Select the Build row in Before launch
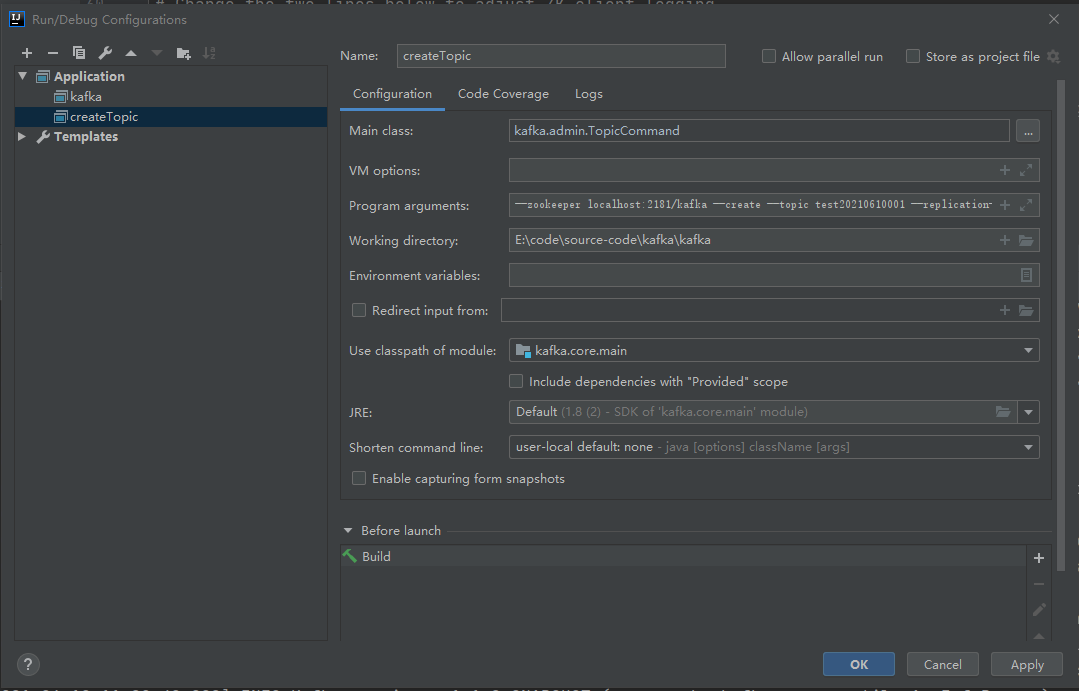Image resolution: width=1079 pixels, height=691 pixels. coord(683,556)
